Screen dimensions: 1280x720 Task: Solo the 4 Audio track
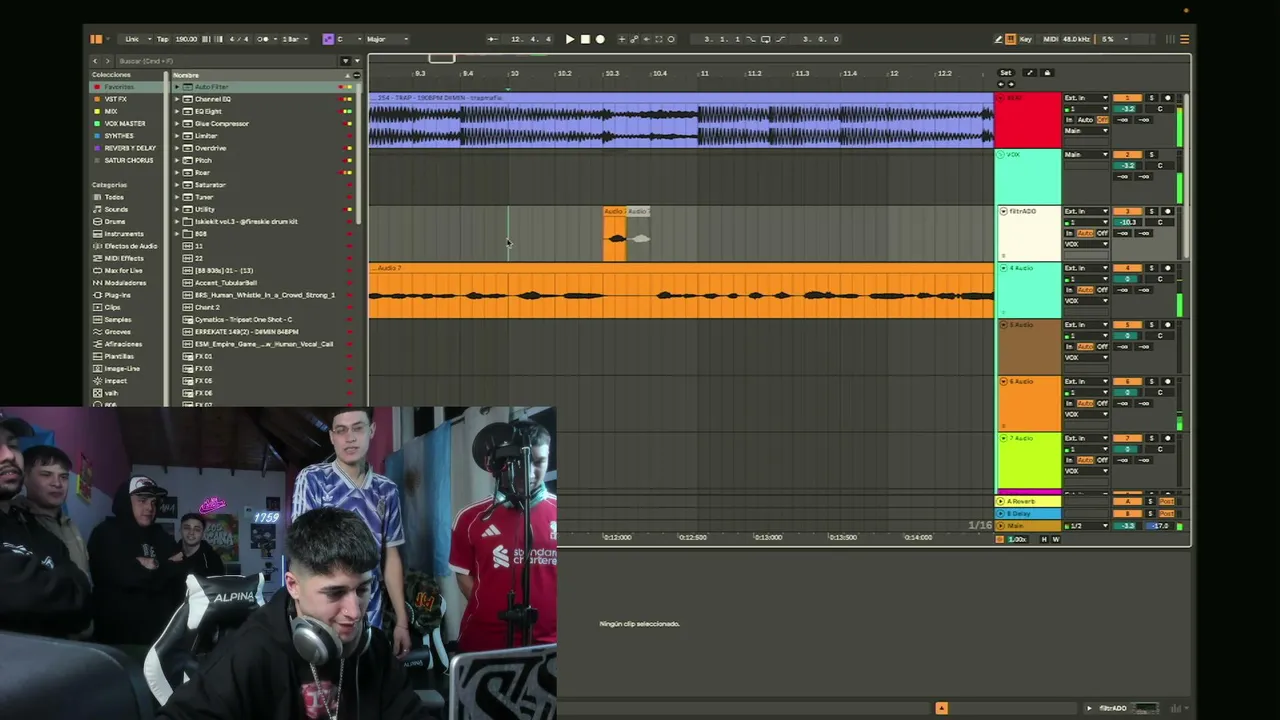click(x=1151, y=268)
